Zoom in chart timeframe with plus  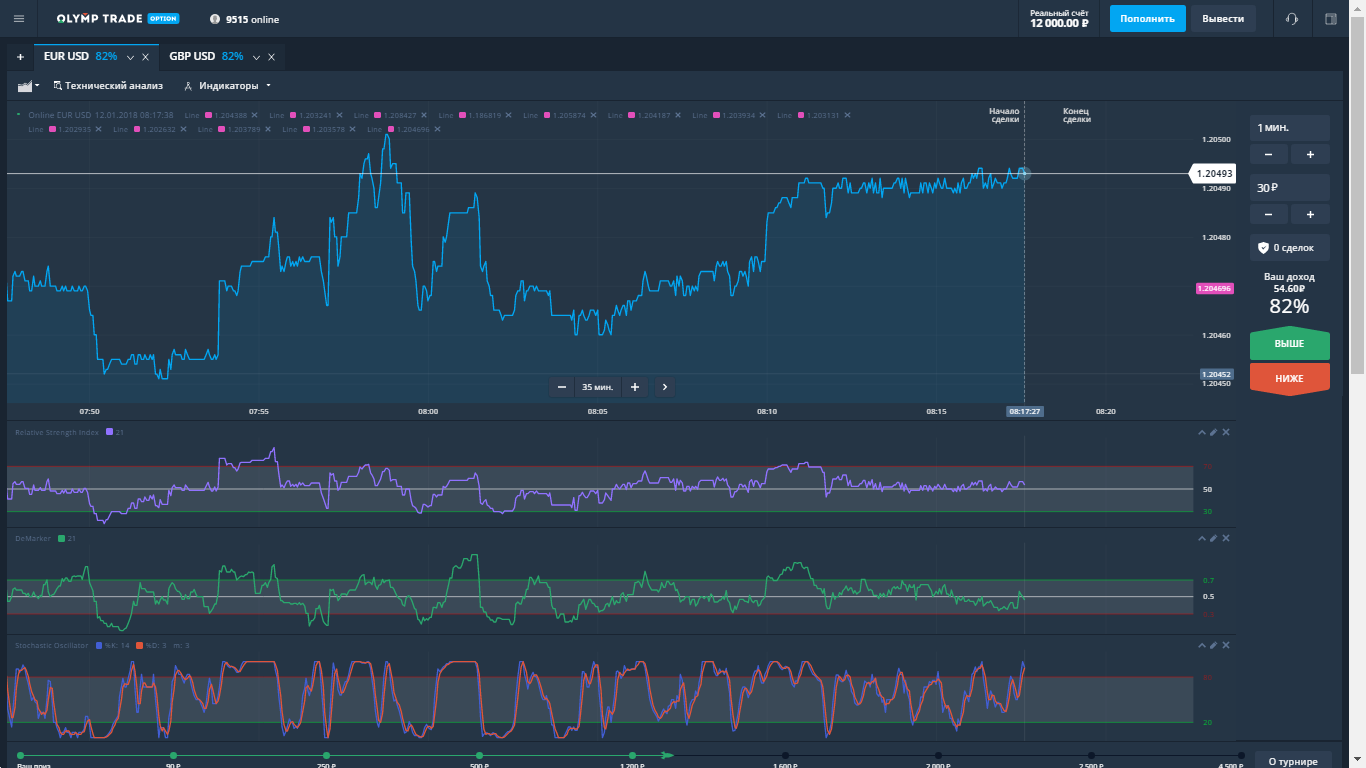pyautogui.click(x=635, y=387)
